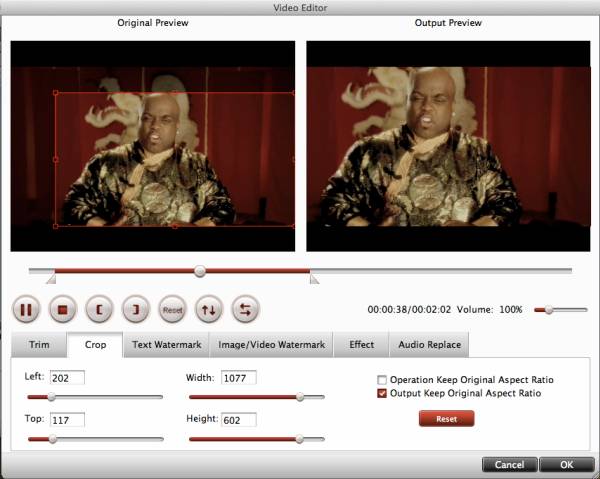The height and width of the screenshot is (479, 600).
Task: Click the Volume slider knob
Action: (549, 310)
